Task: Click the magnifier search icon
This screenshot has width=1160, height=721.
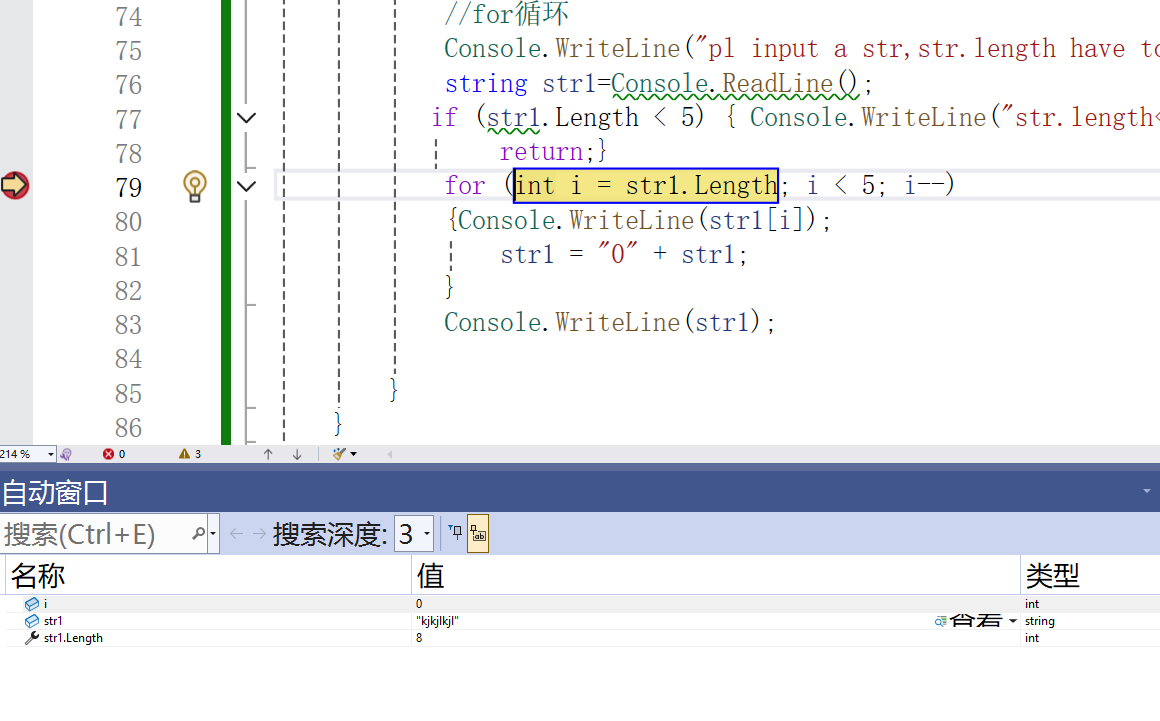Action: coord(198,533)
